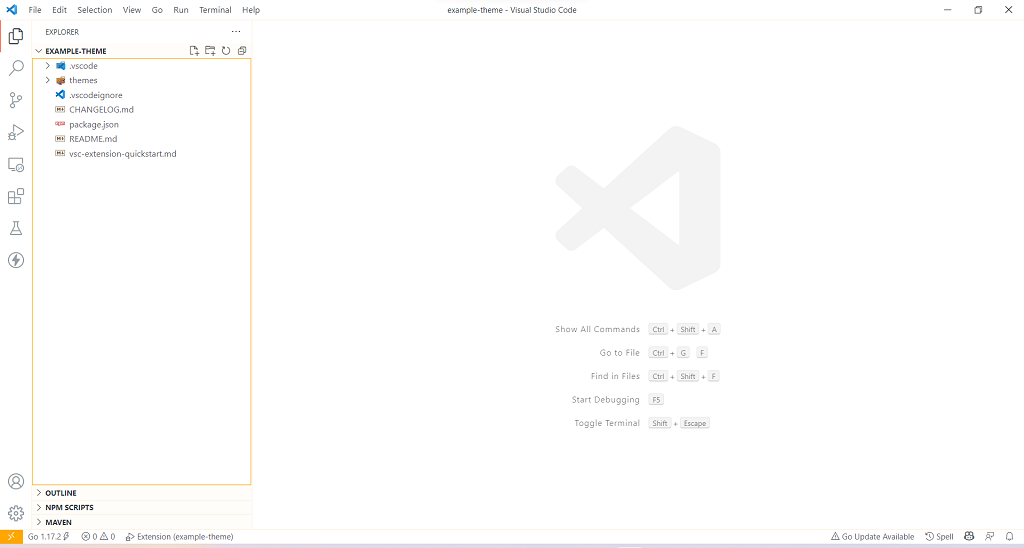The image size is (1024, 548).
Task: Open the Testing flask icon
Action: click(x=16, y=228)
